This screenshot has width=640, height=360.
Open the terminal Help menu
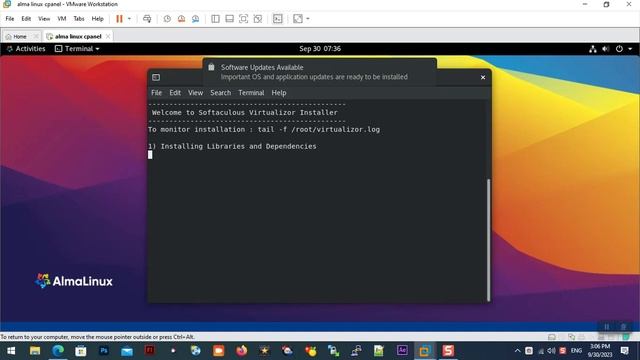click(279, 93)
